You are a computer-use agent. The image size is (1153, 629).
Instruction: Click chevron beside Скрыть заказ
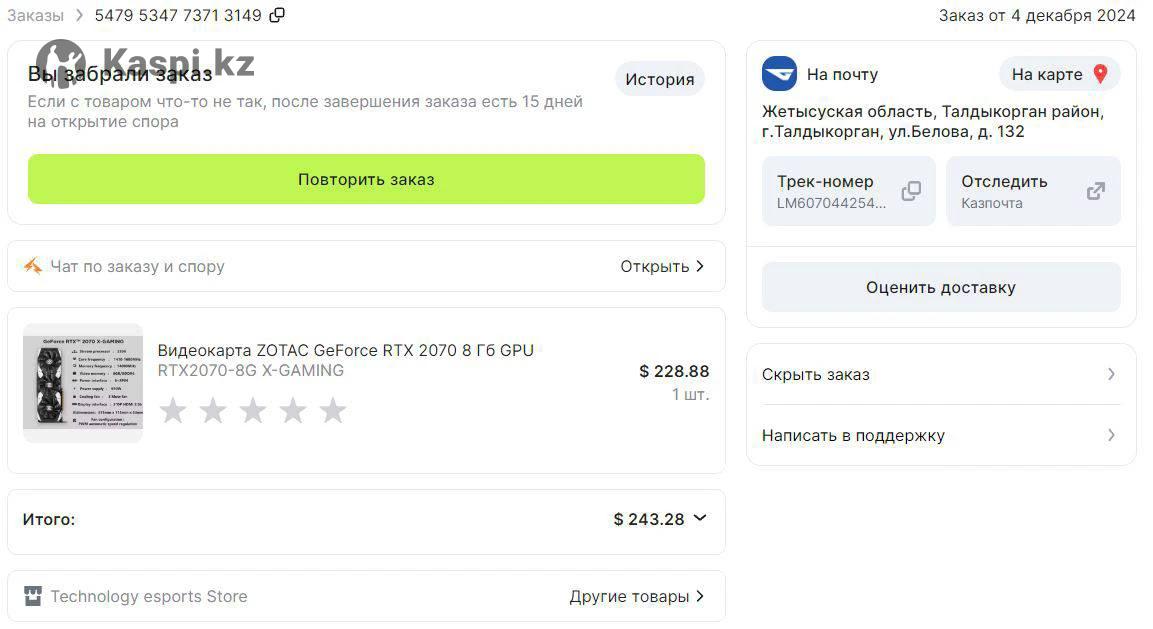(x=1111, y=374)
